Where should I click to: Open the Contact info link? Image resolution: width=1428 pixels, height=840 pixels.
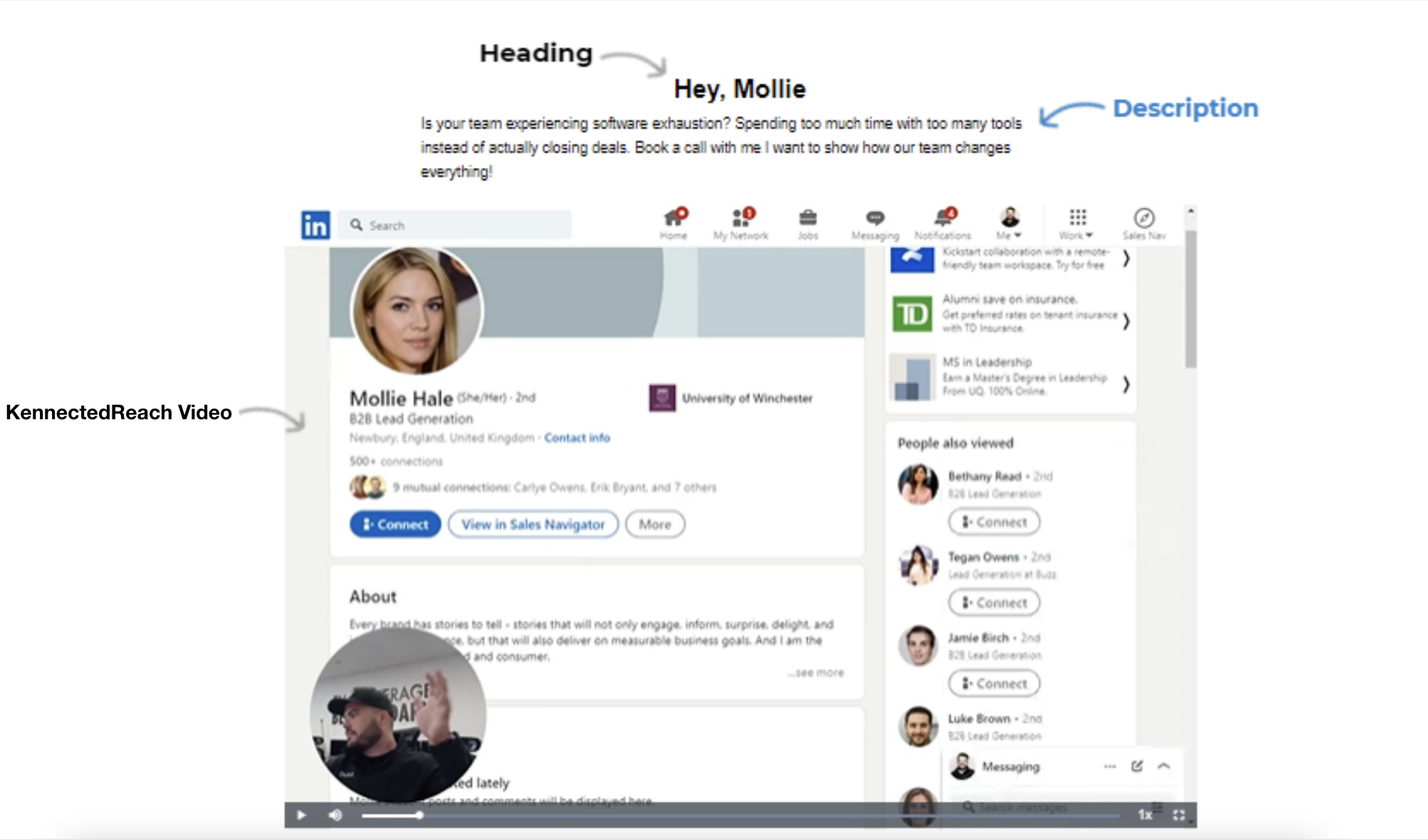click(577, 438)
